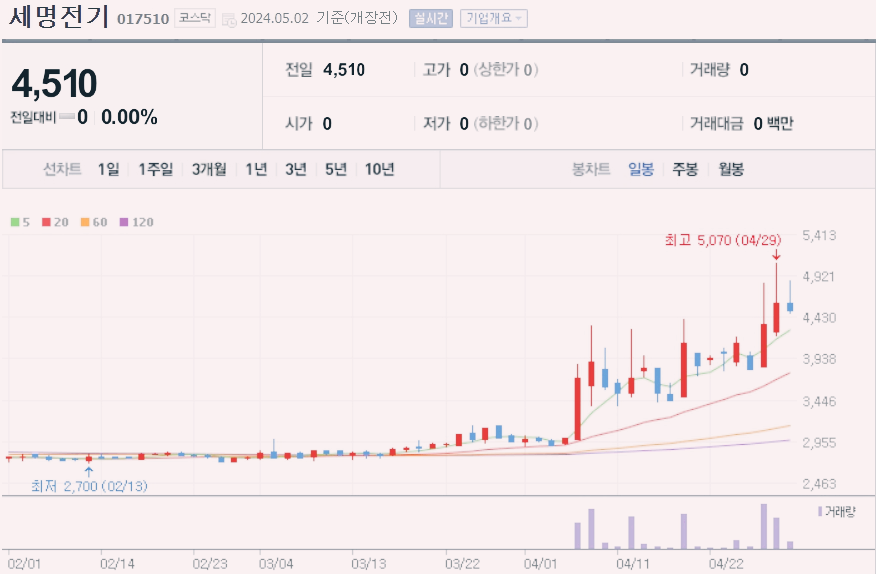Click the 04/11 date axis label
876x574 pixels.
point(633,563)
